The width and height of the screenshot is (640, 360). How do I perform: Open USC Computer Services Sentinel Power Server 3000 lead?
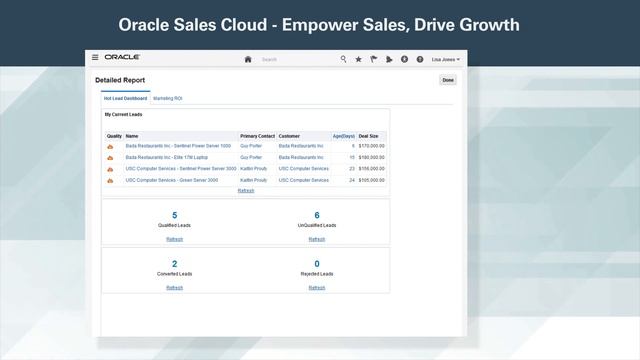coord(181,169)
